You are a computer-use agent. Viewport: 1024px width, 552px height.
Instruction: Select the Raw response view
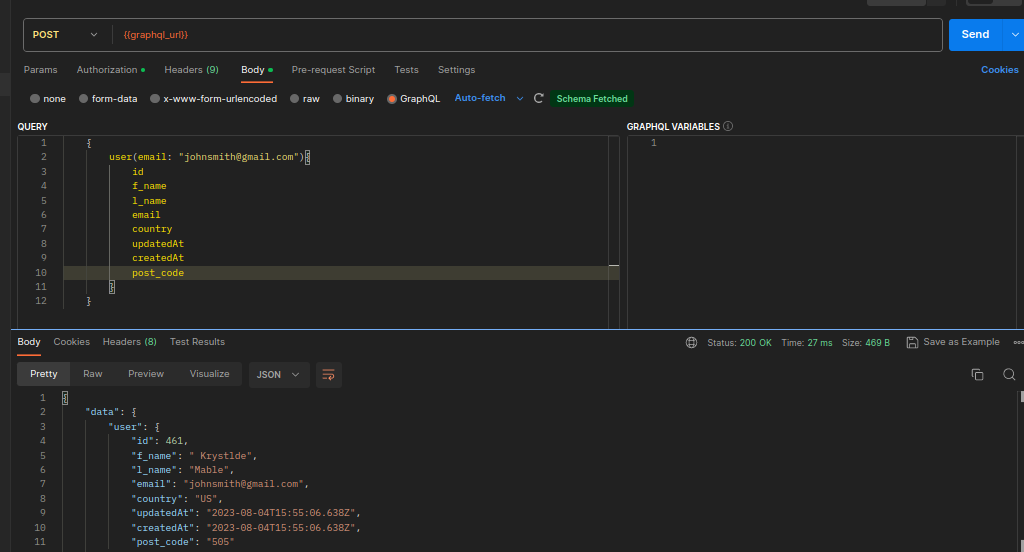click(93, 374)
